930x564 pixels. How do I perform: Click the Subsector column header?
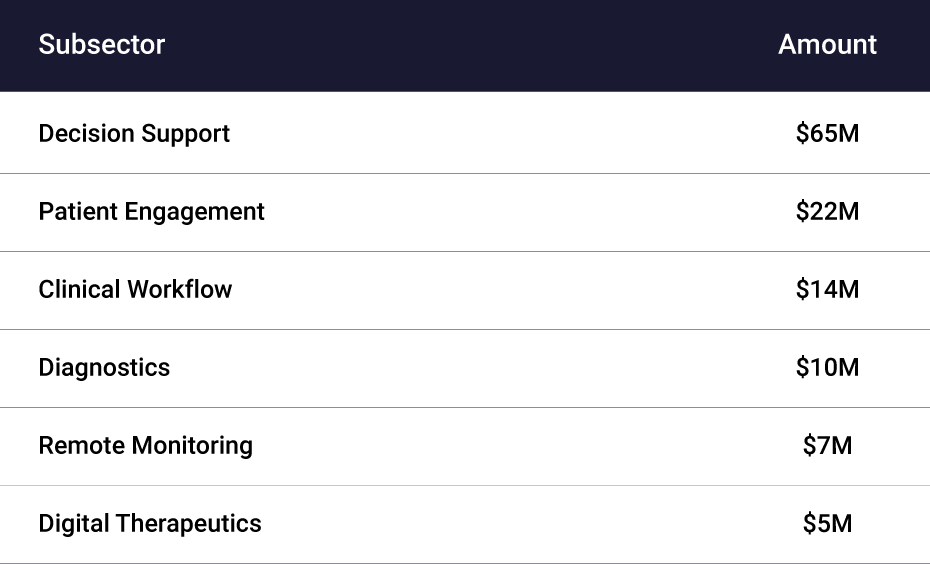point(101,45)
